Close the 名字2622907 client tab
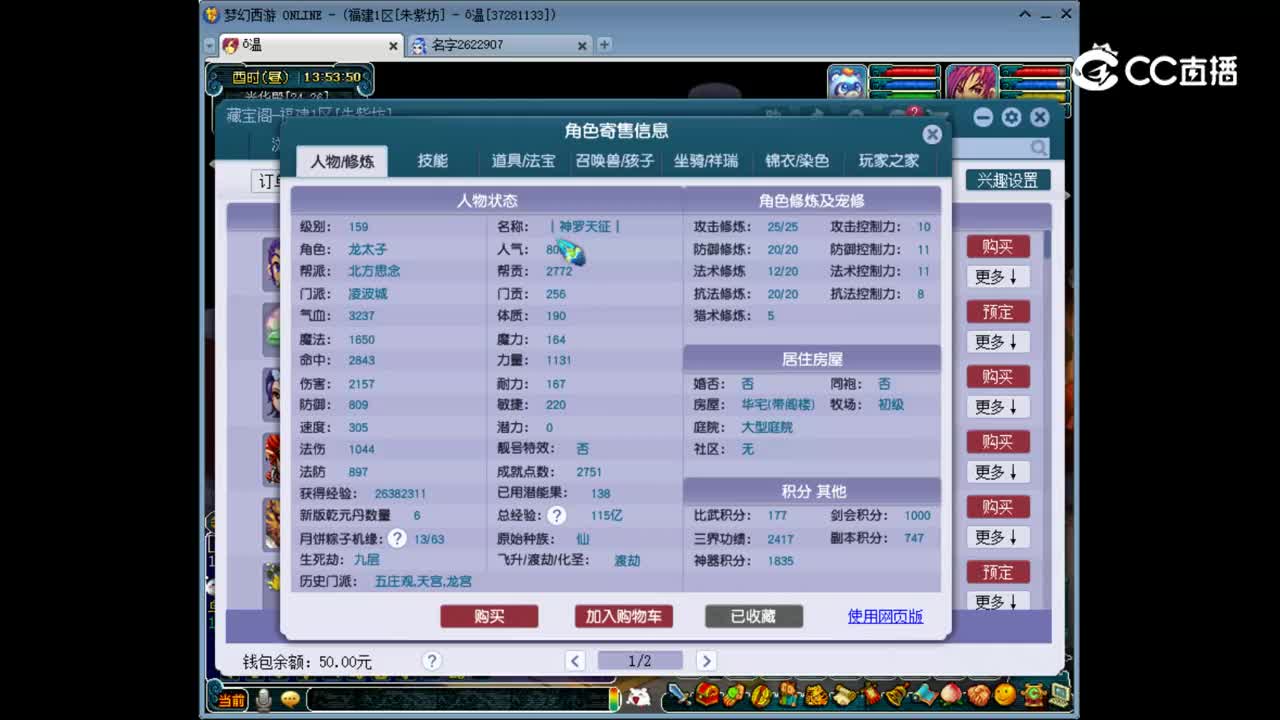1280x720 pixels. pos(582,46)
